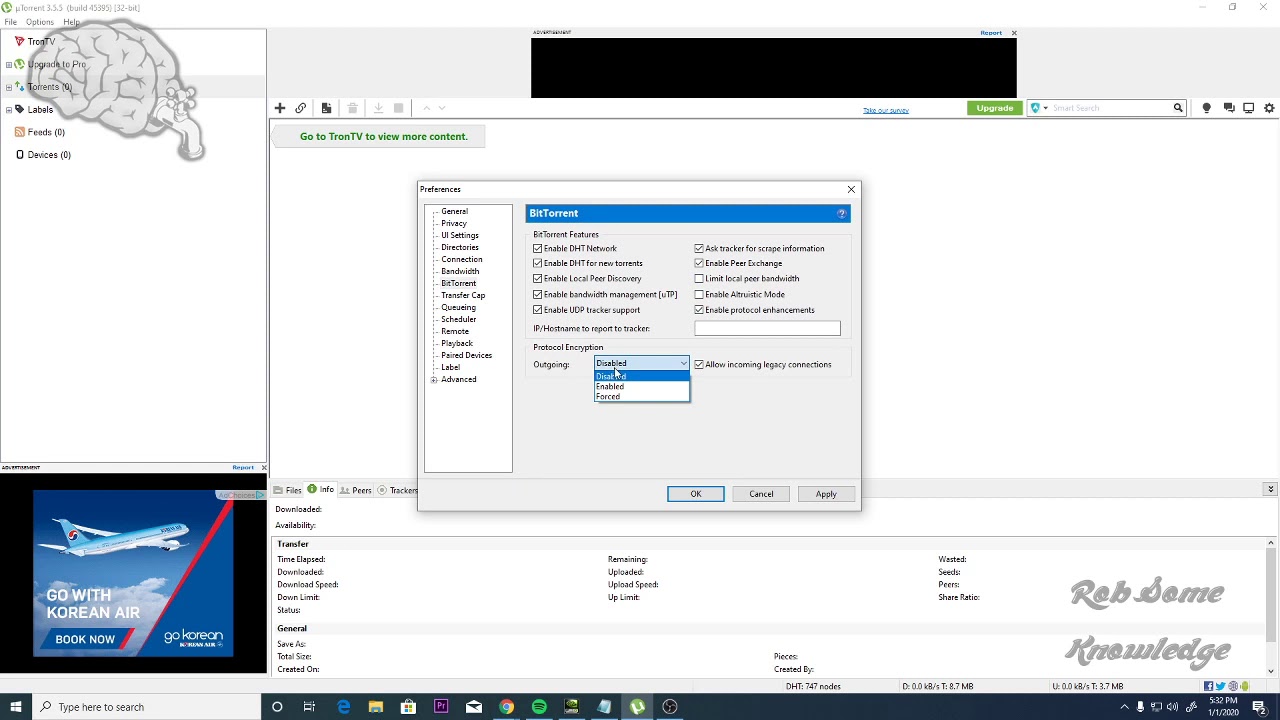Click the Smart Search input field

[1110, 108]
